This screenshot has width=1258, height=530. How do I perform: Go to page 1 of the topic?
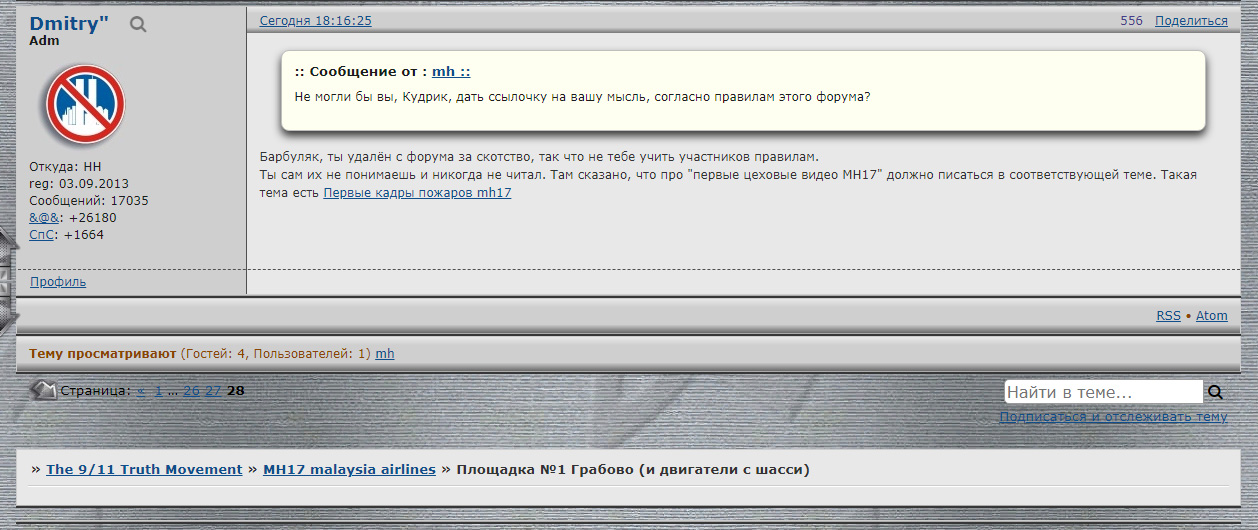[159, 391]
